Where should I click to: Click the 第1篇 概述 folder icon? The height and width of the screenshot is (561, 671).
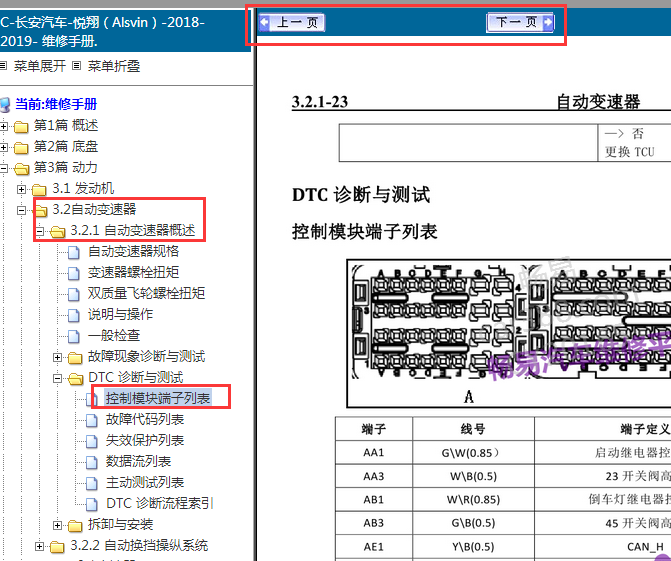21,127
